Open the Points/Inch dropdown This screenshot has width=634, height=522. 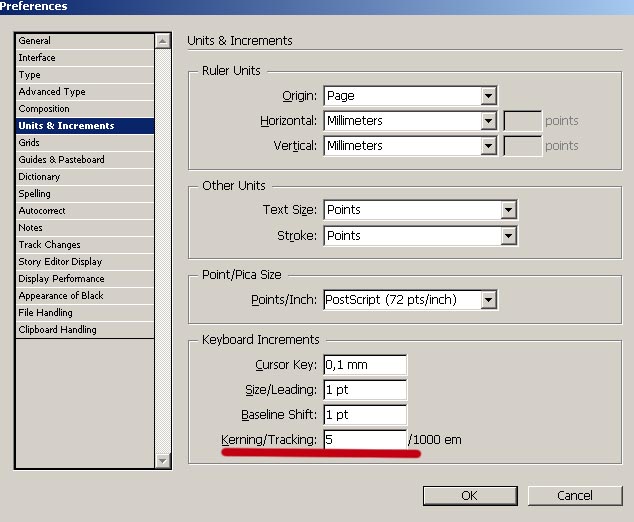point(410,300)
